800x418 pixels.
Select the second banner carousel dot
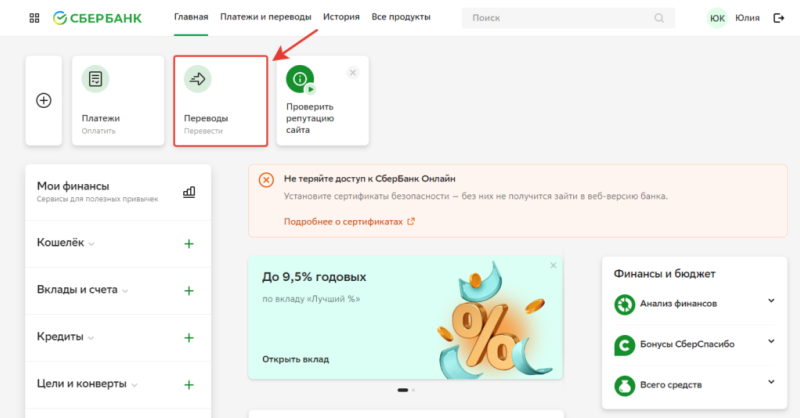413,390
